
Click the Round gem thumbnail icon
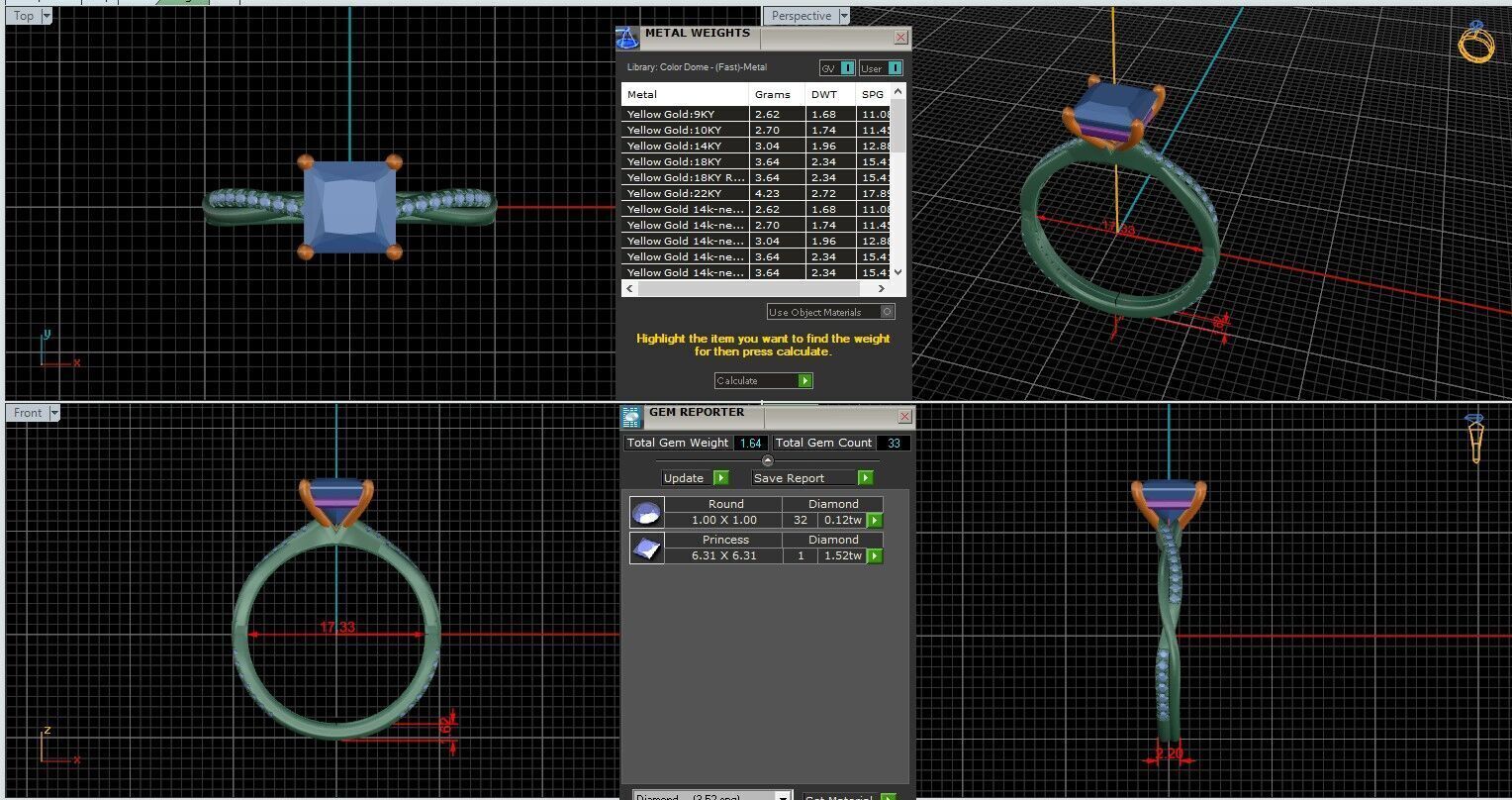click(645, 512)
